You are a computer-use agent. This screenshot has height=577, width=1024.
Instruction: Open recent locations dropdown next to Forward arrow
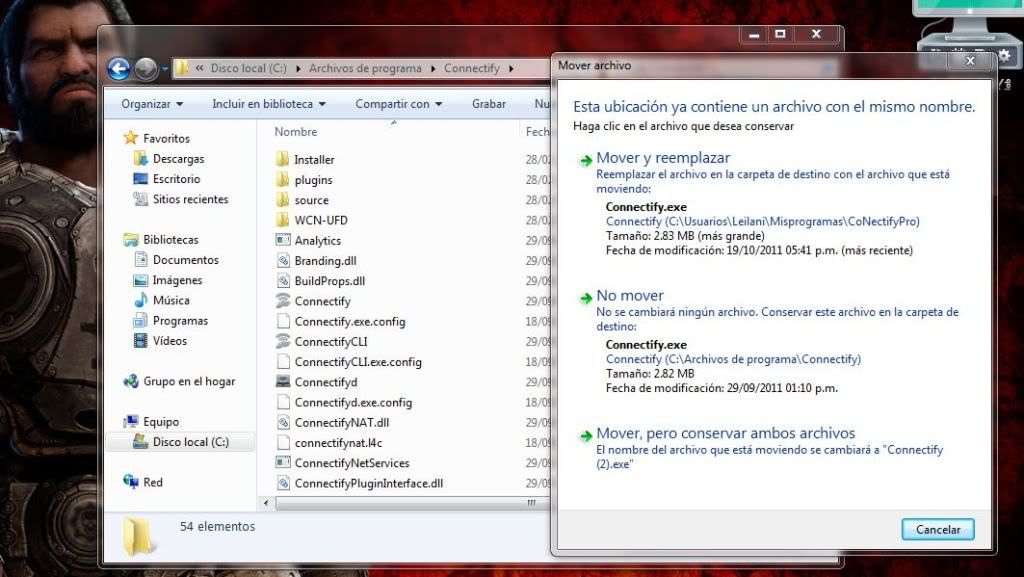pyautogui.click(x=165, y=69)
